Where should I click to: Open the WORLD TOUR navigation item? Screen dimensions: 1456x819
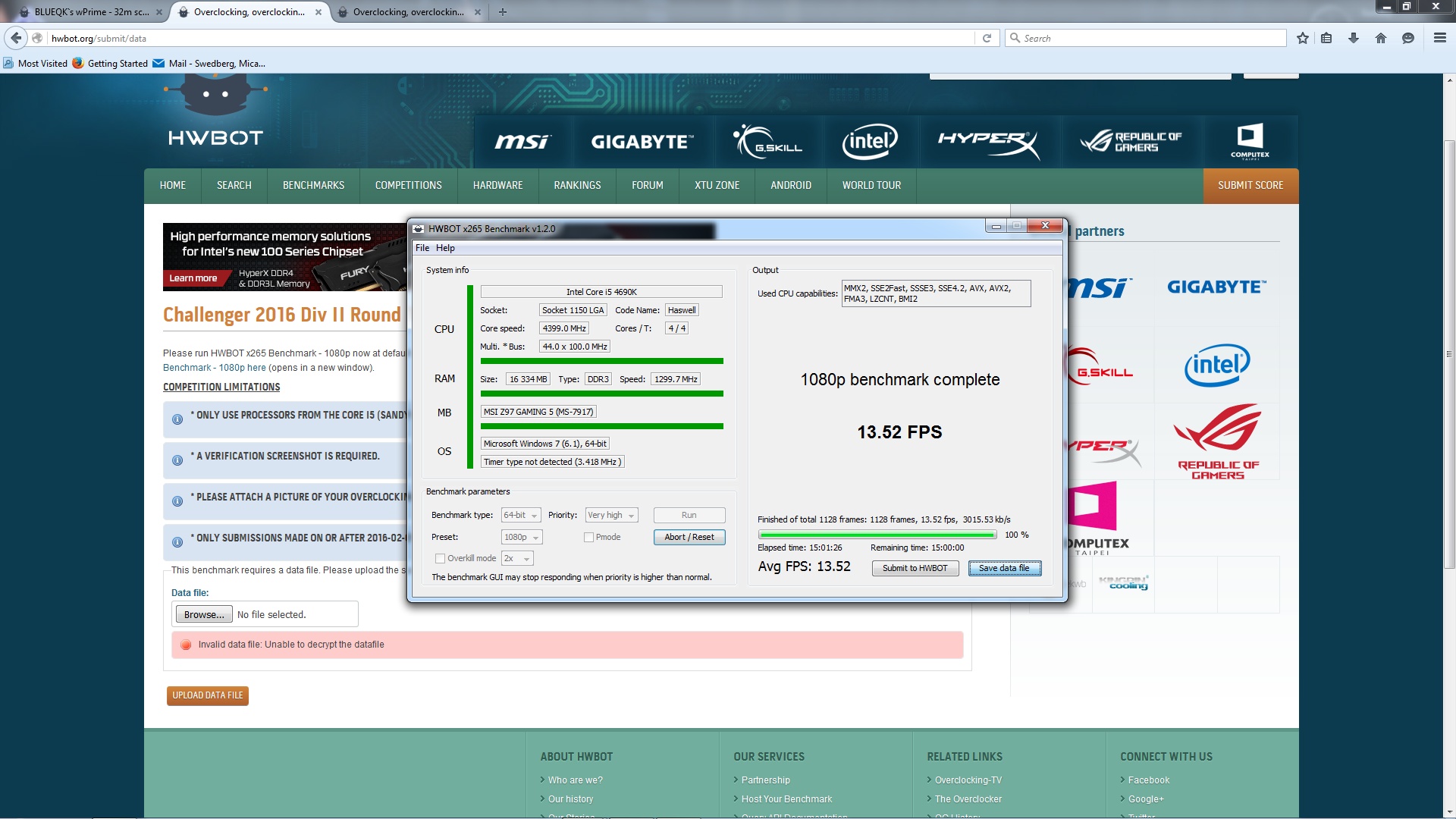[871, 186]
